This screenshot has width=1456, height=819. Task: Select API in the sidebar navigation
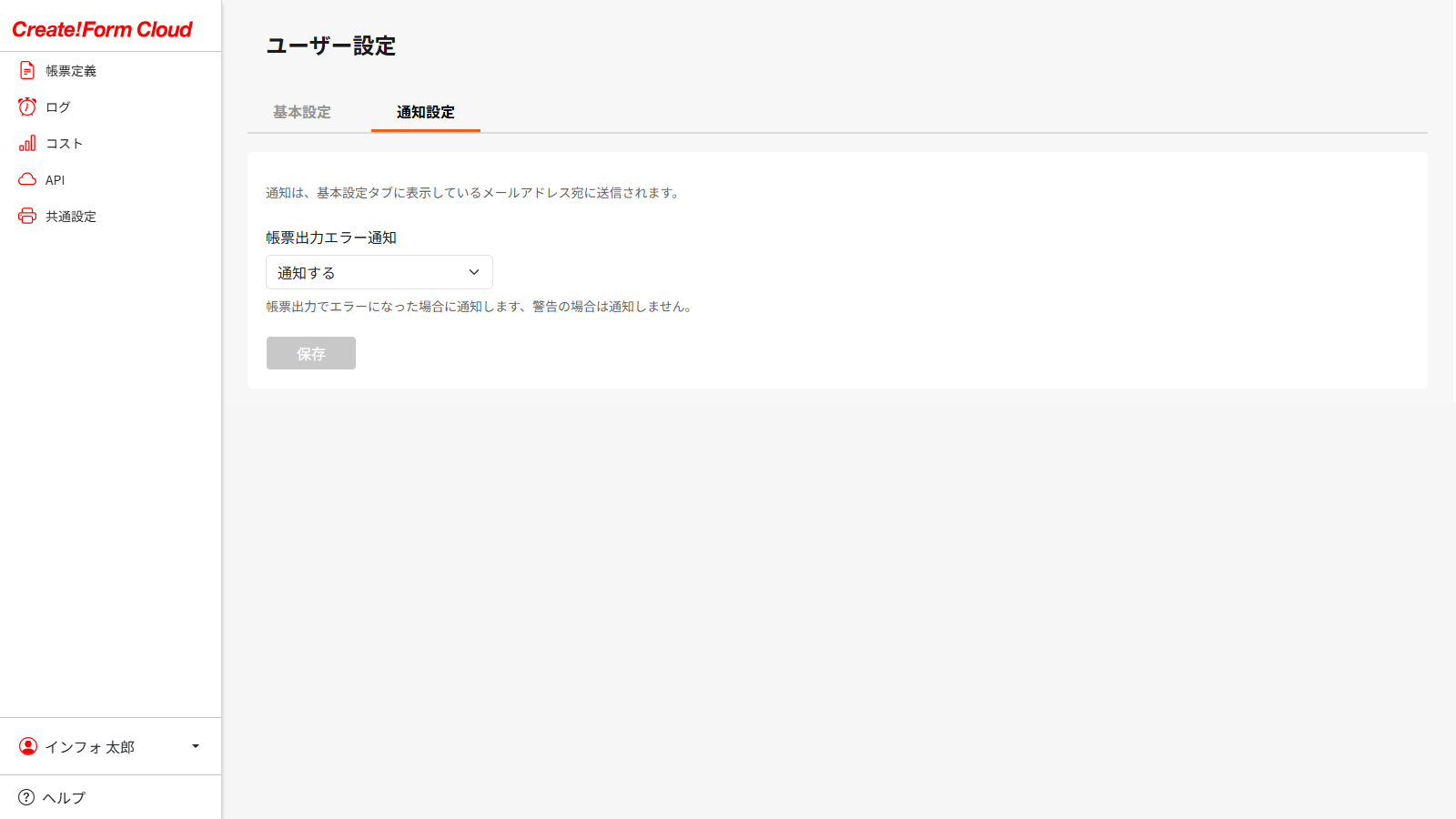click(54, 179)
